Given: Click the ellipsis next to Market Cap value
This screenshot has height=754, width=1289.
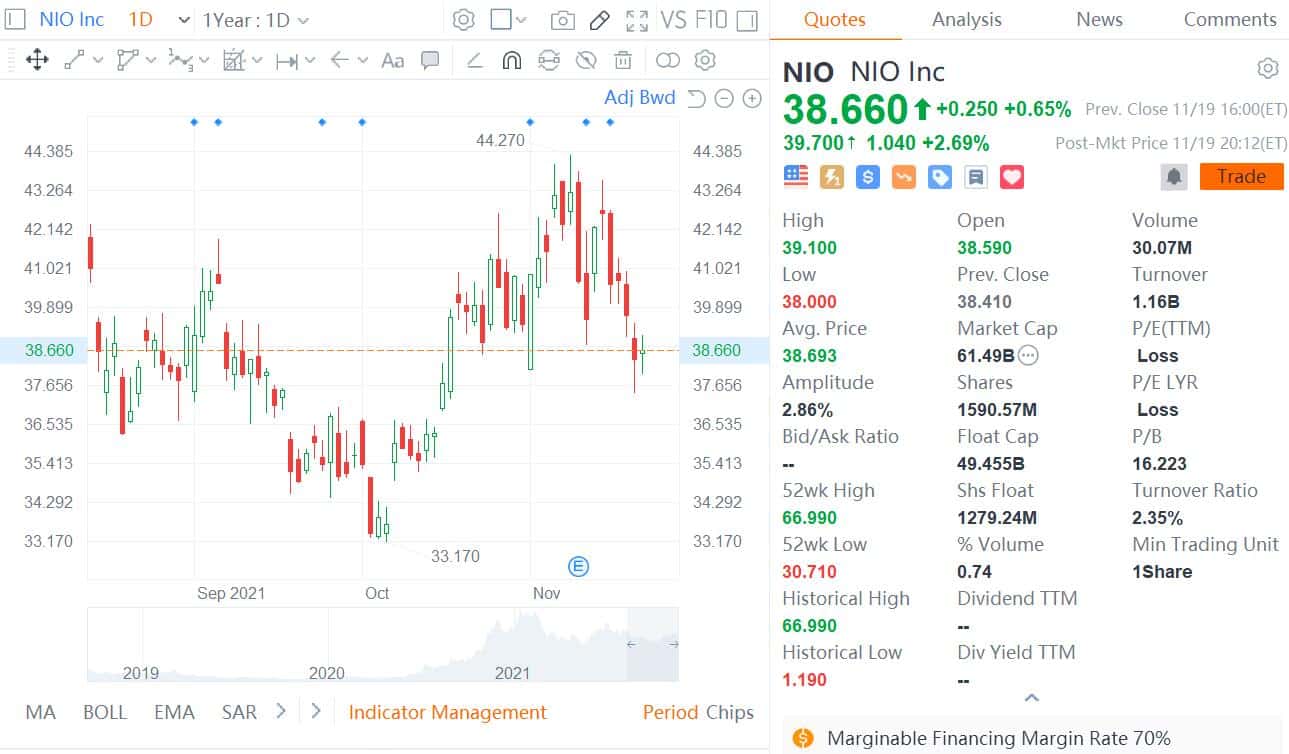Looking at the screenshot, I should click(x=1026, y=355).
